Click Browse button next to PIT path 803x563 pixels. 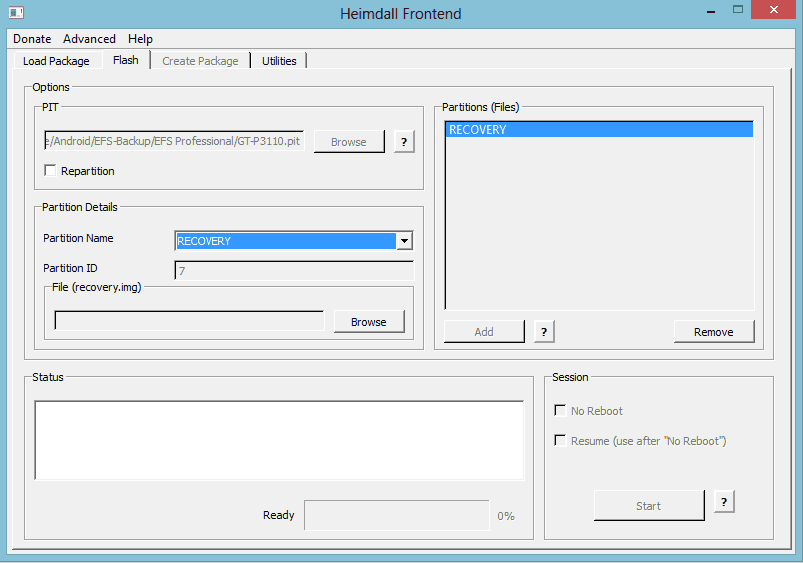pos(349,142)
